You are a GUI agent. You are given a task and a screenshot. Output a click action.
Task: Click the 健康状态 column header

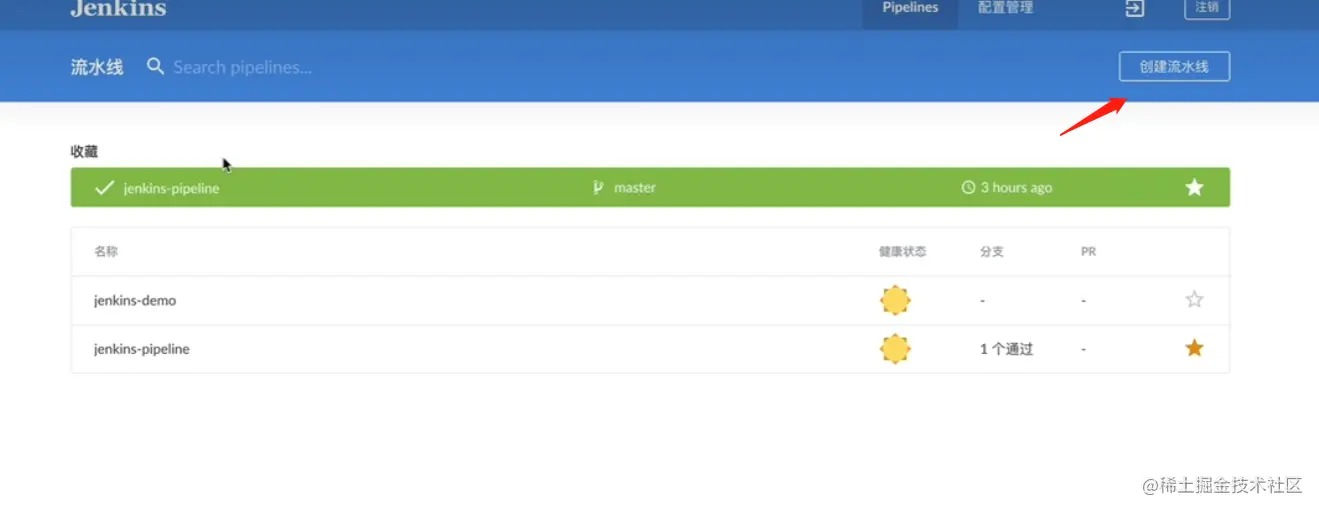903,252
